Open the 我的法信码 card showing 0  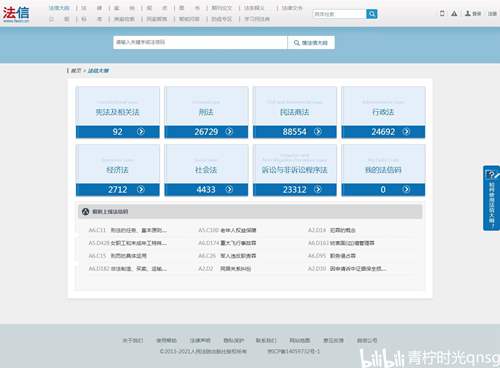[383, 170]
